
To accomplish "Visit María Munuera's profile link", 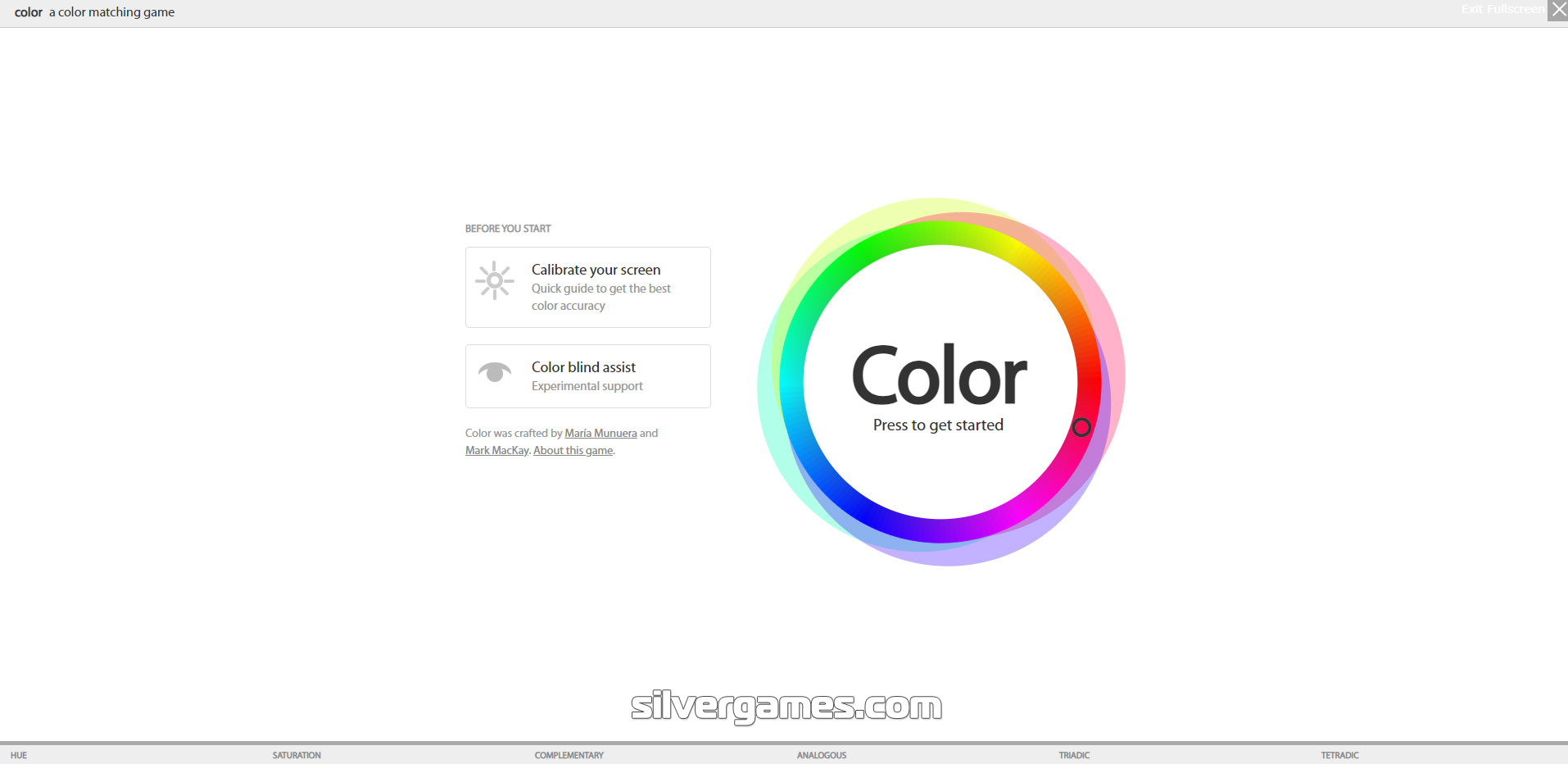I will [600, 433].
